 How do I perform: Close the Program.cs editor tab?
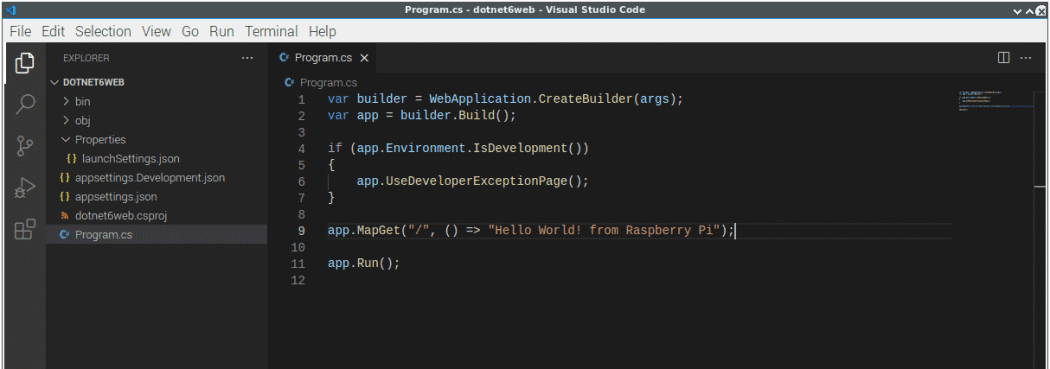(x=364, y=58)
